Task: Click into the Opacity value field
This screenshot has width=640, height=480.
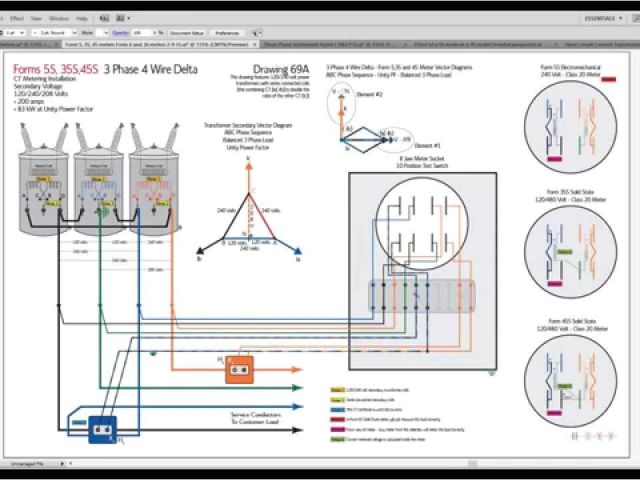Action: [139, 32]
